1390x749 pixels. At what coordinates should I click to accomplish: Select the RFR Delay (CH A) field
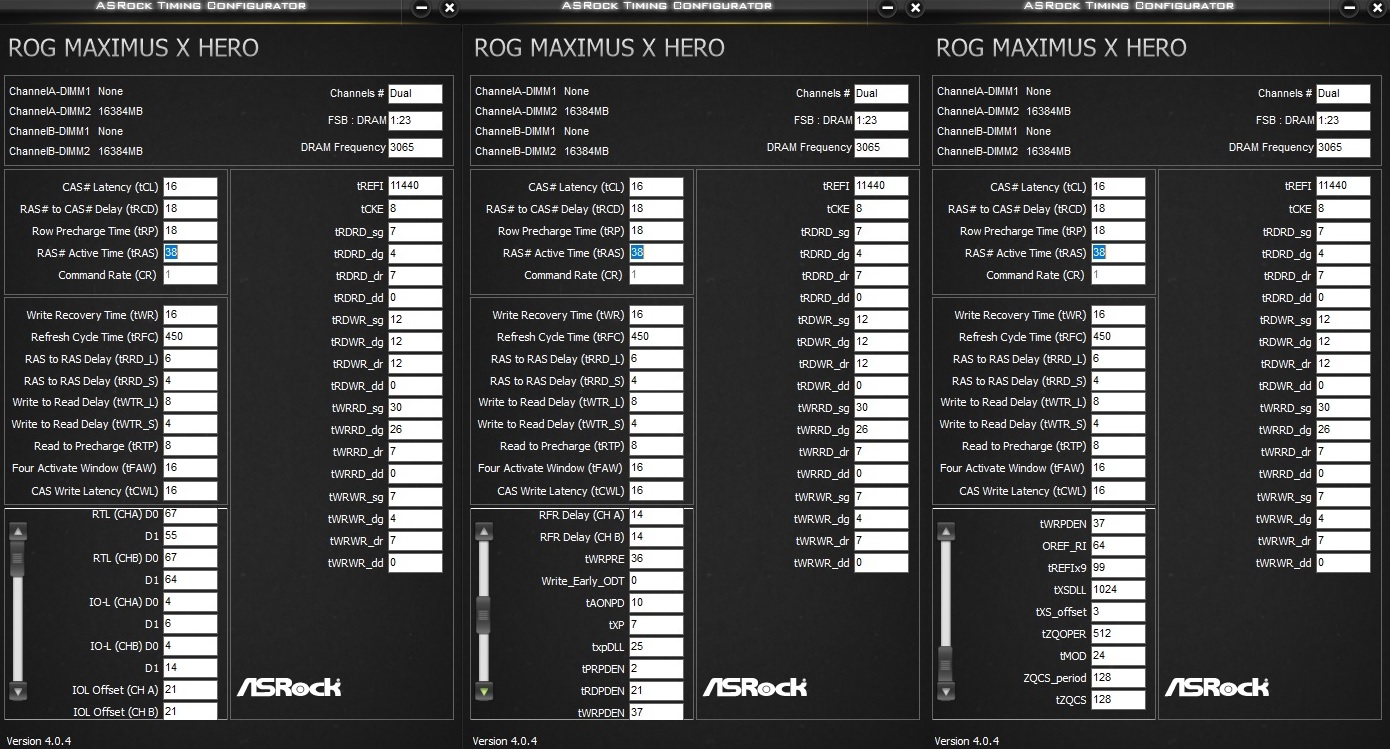[x=656, y=515]
